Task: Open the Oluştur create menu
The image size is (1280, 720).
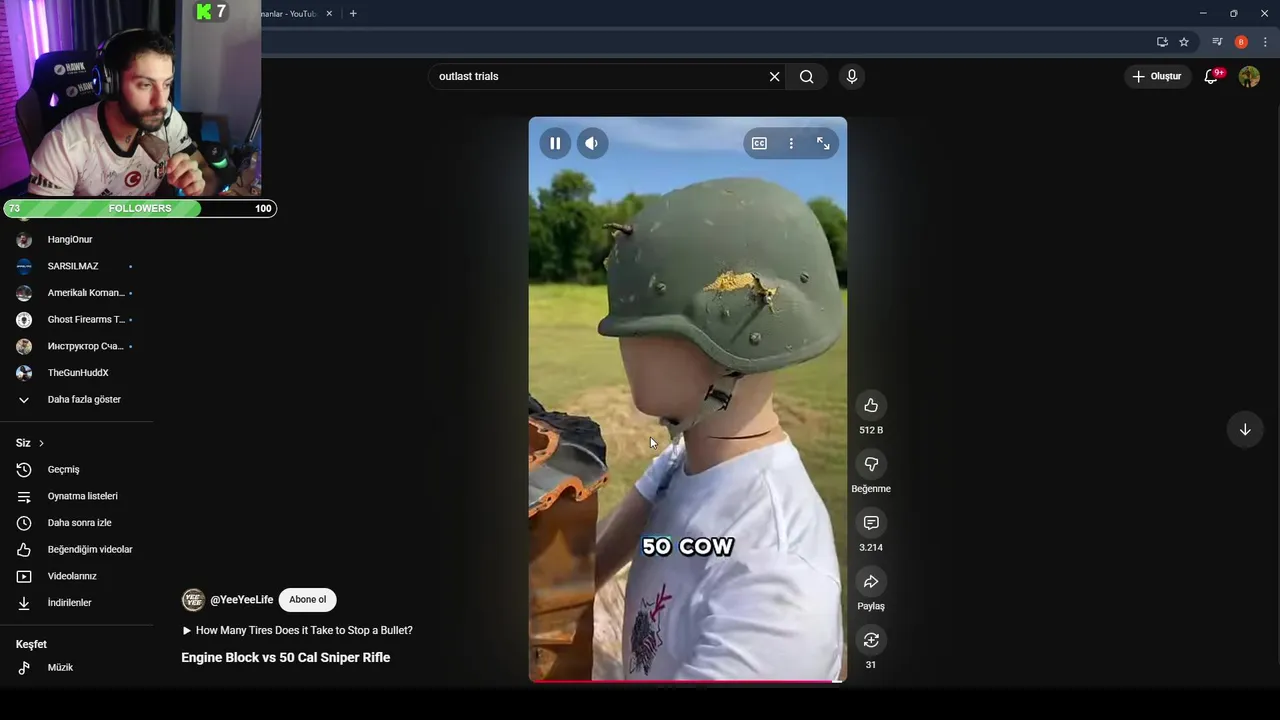Action: 1157,76
